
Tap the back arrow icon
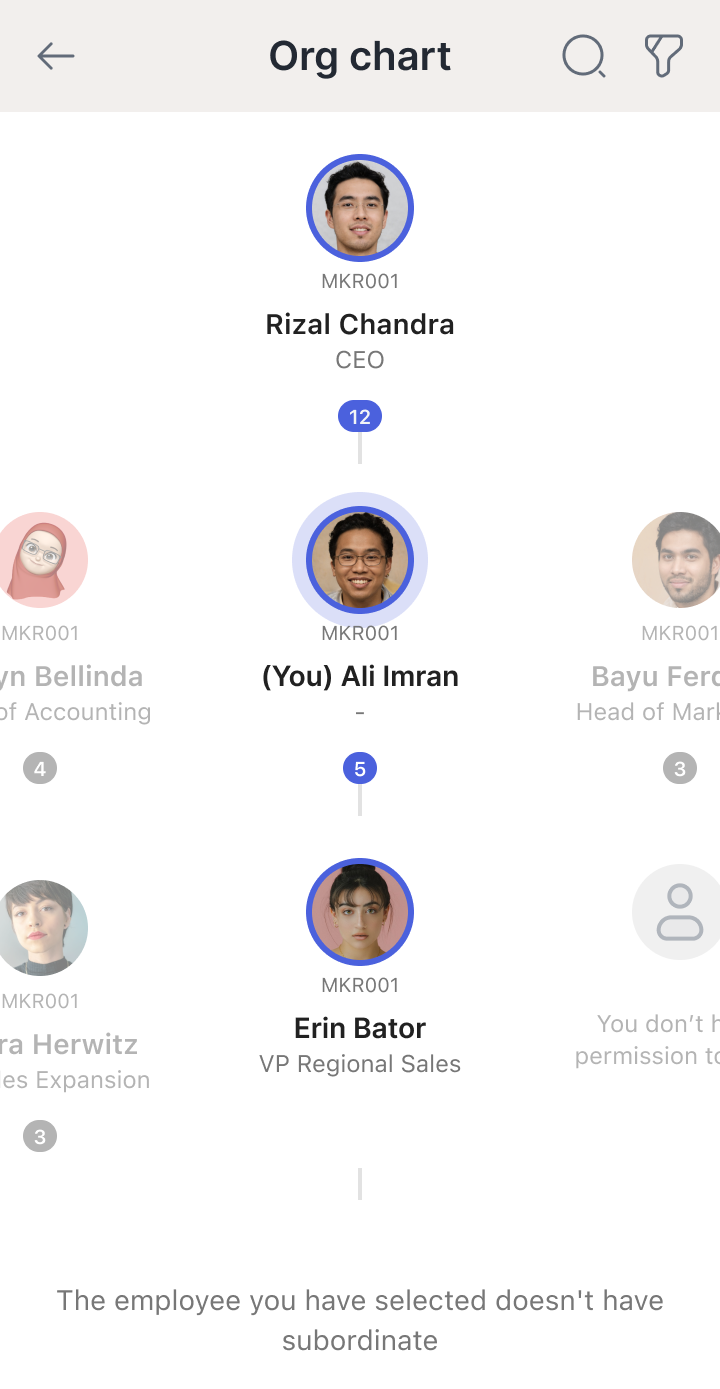pyautogui.click(x=56, y=56)
